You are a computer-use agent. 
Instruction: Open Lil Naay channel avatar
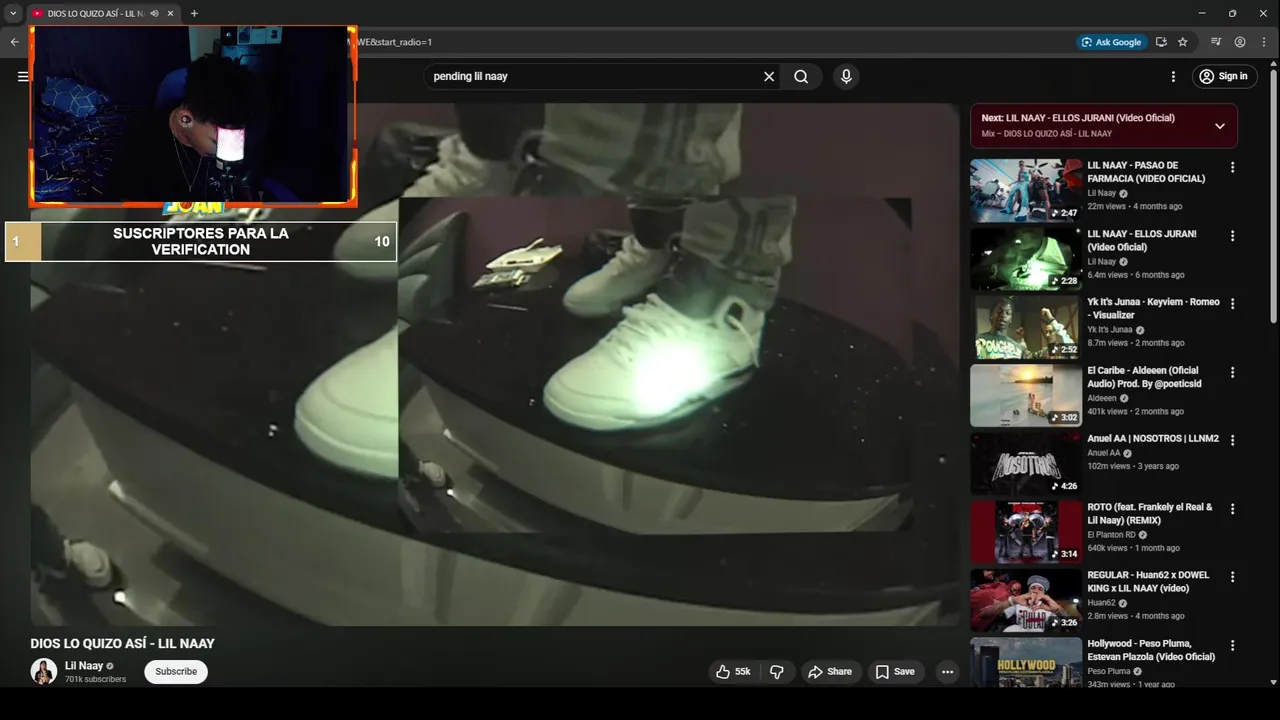[x=43, y=671]
